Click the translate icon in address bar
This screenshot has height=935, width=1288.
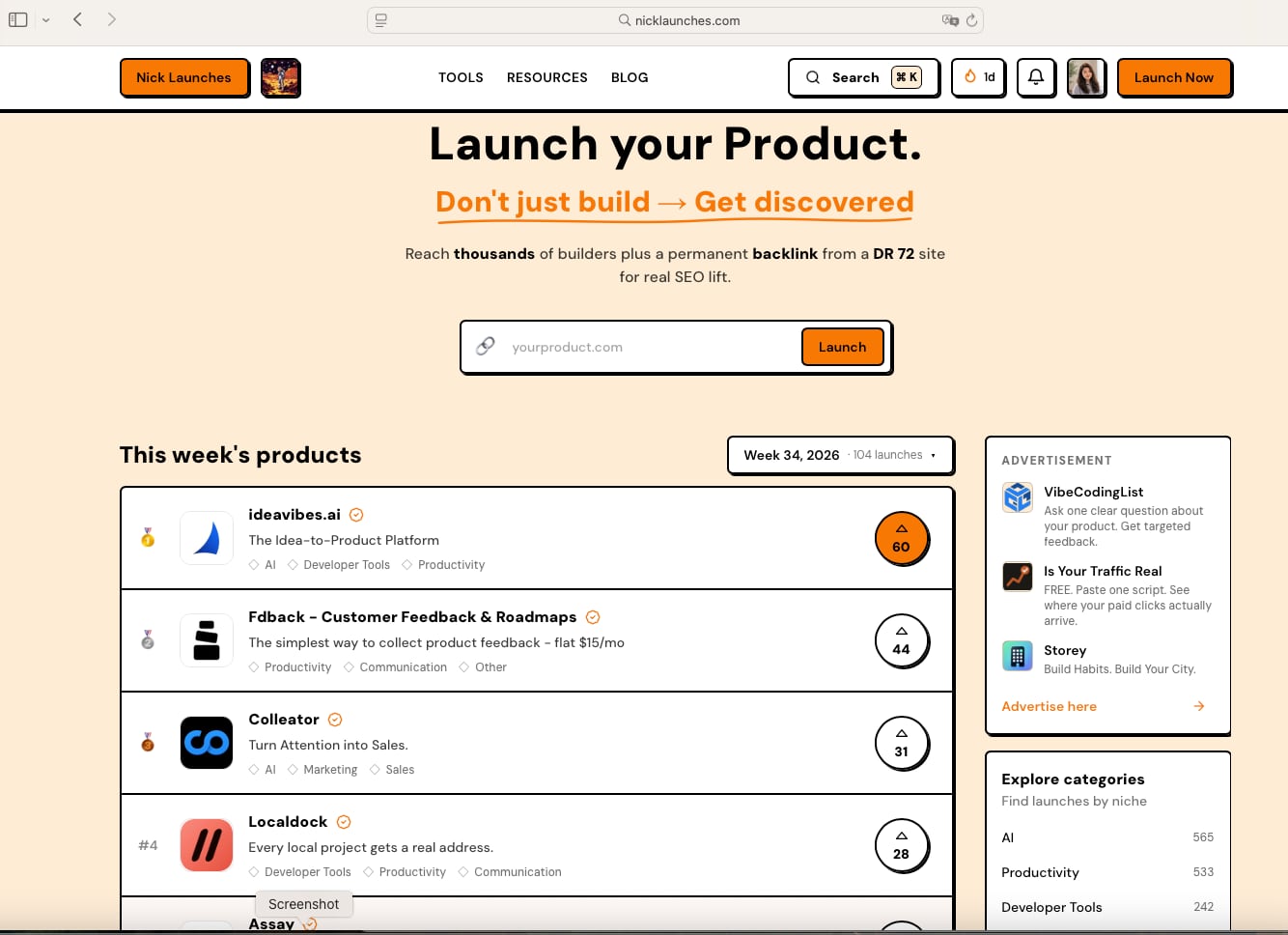click(x=950, y=20)
